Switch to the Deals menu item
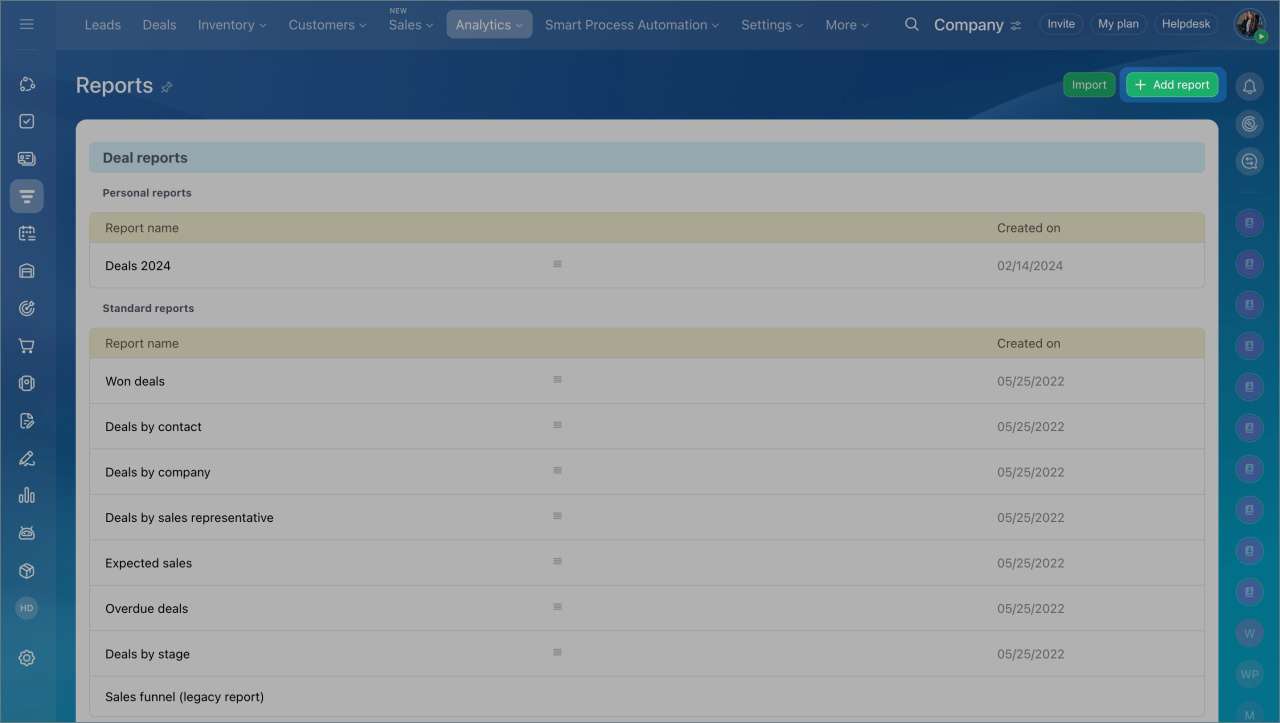Screen dimensions: 1280x723 click(x=159, y=25)
